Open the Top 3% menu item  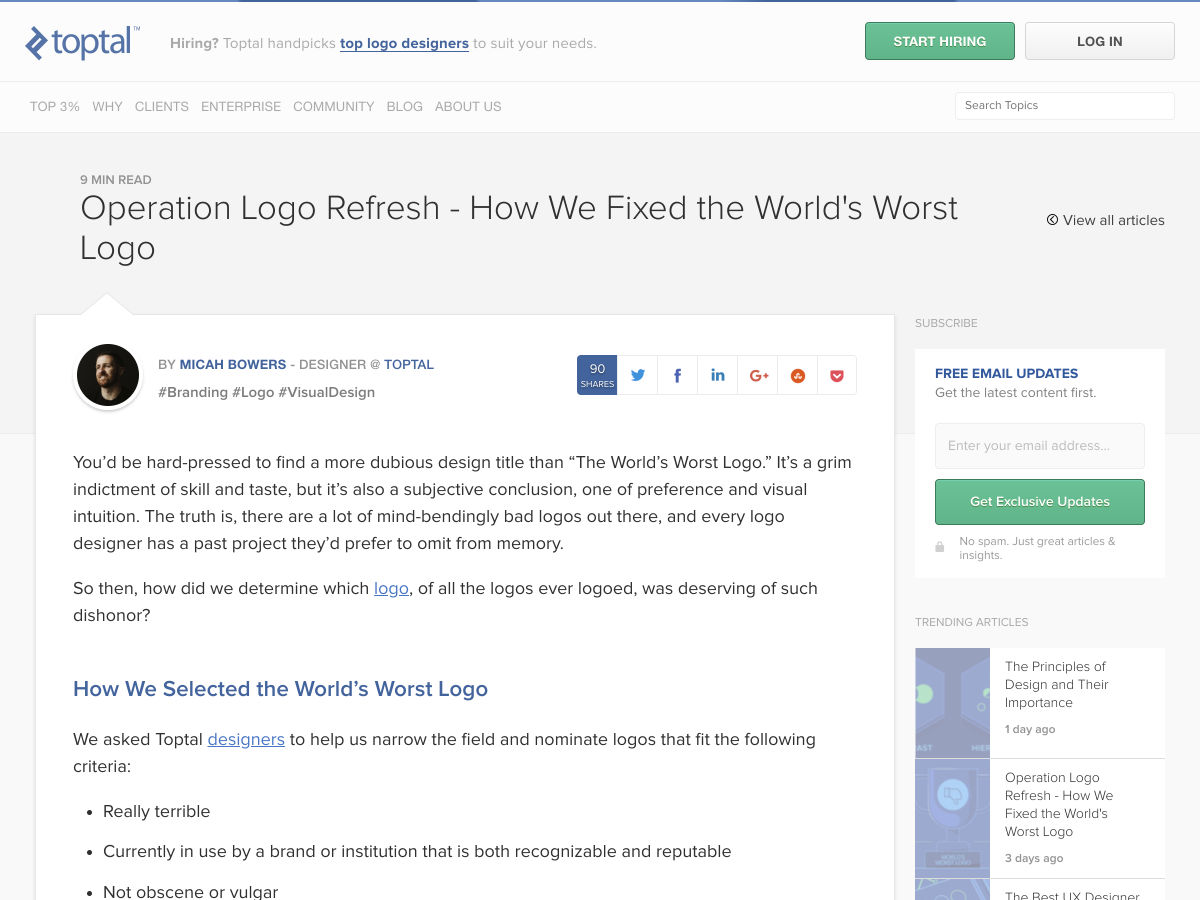pyautogui.click(x=55, y=106)
